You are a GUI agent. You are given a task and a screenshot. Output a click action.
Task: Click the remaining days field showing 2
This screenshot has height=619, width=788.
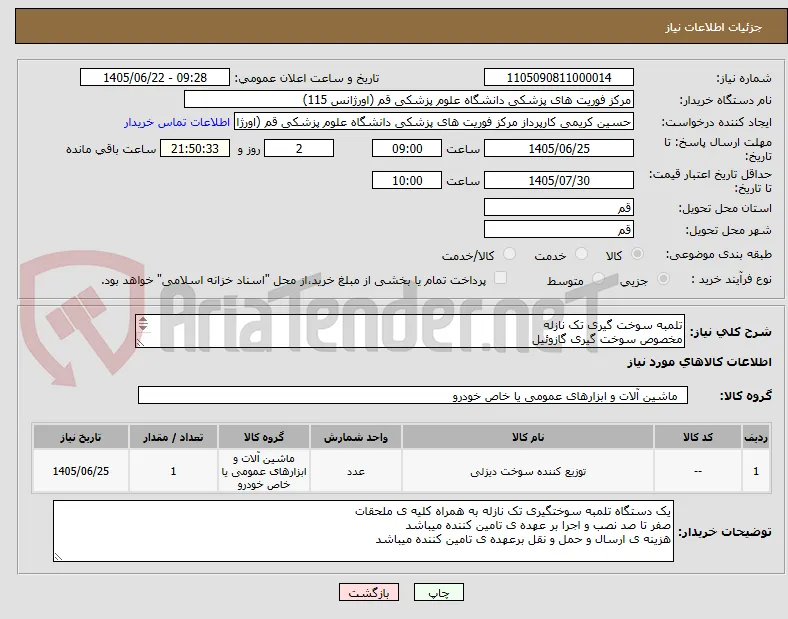pyautogui.click(x=299, y=148)
